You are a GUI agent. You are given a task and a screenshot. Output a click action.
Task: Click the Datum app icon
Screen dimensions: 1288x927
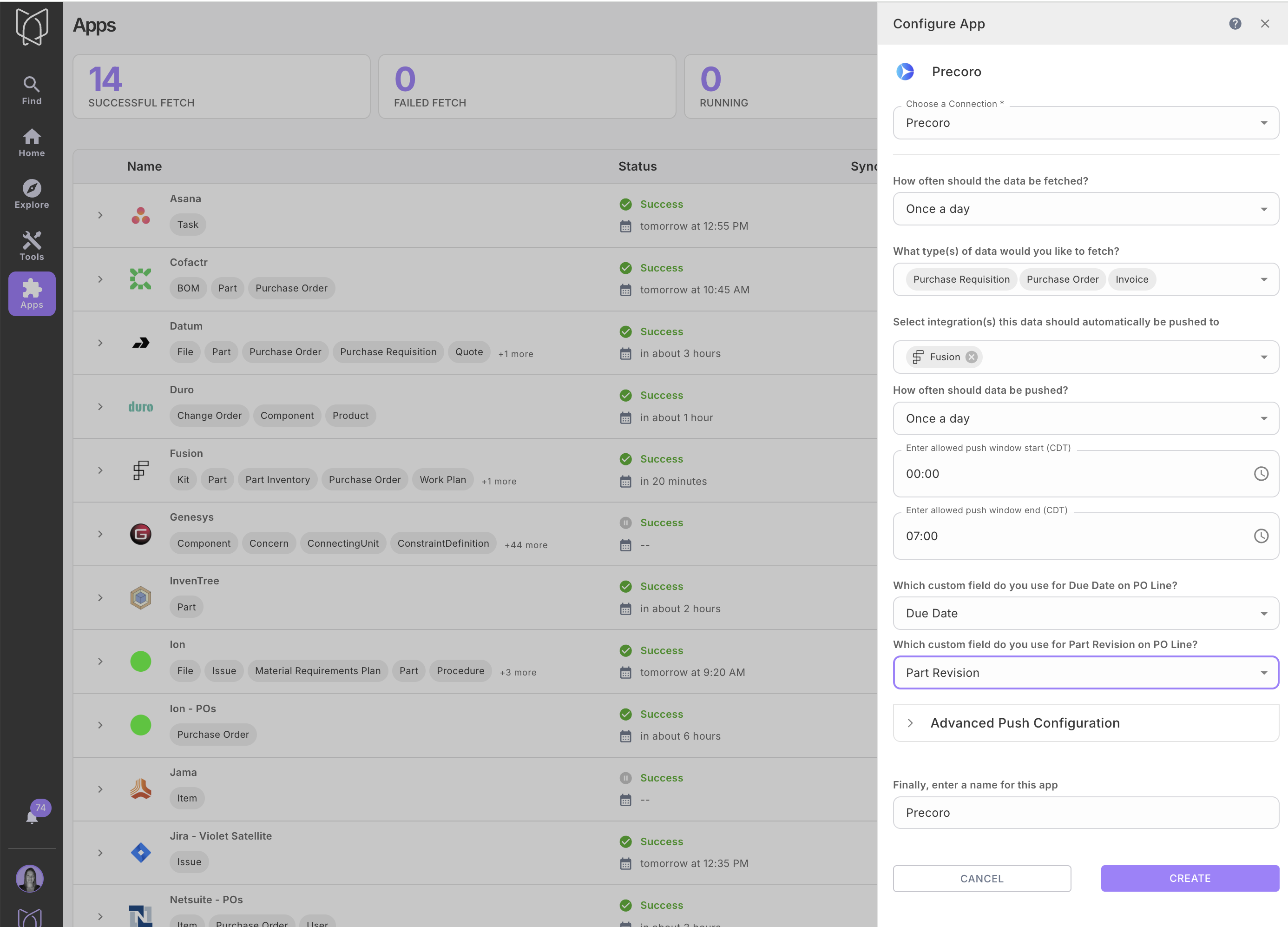[141, 343]
